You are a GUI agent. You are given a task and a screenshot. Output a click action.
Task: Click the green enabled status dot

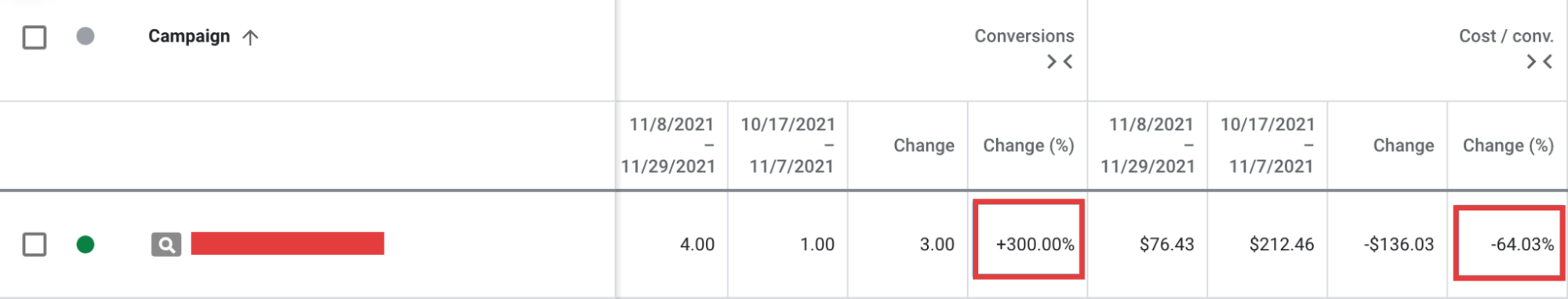85,244
